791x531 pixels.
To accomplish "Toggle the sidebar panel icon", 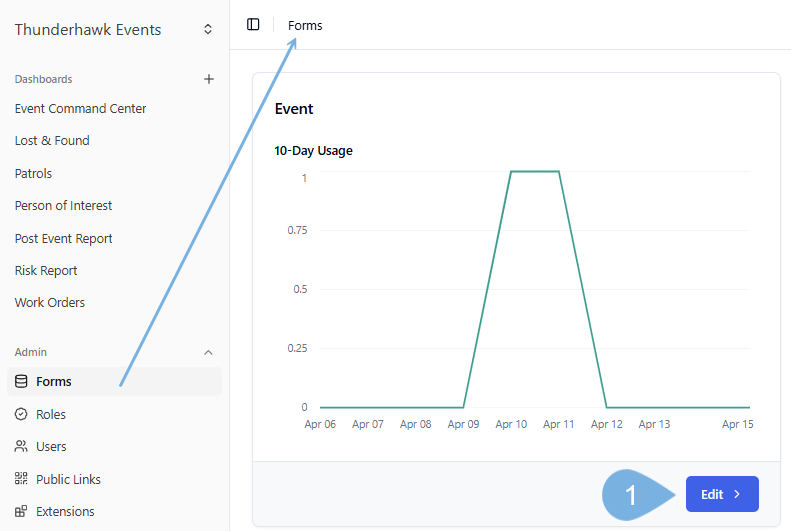I will coord(253,25).
